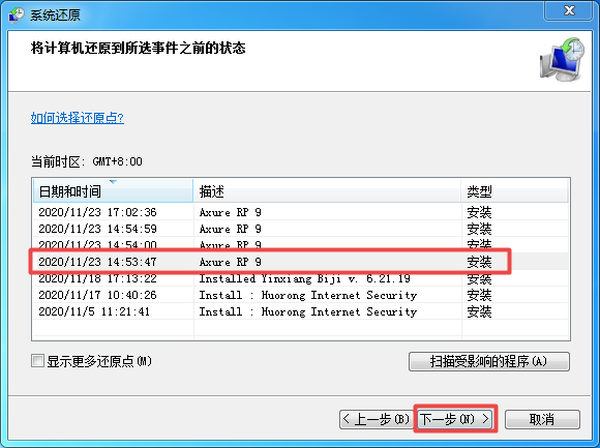Select the restore point dated 2020/11/23 14:53:47
The image size is (600, 448).
click(300, 262)
